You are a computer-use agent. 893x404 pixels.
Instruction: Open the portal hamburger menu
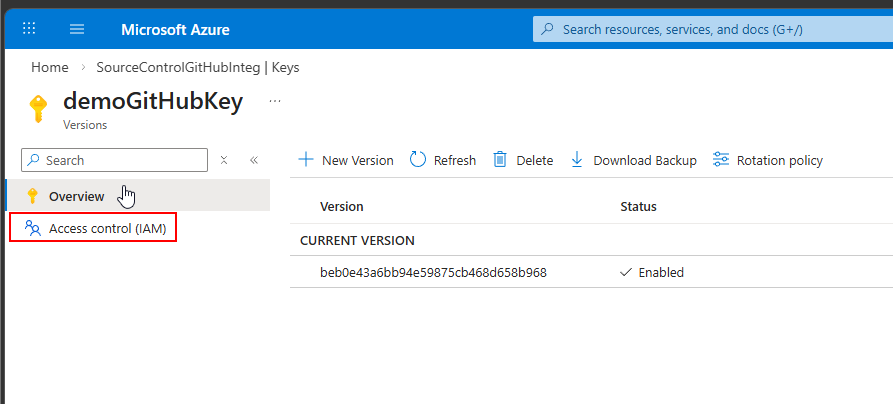[x=77, y=29]
